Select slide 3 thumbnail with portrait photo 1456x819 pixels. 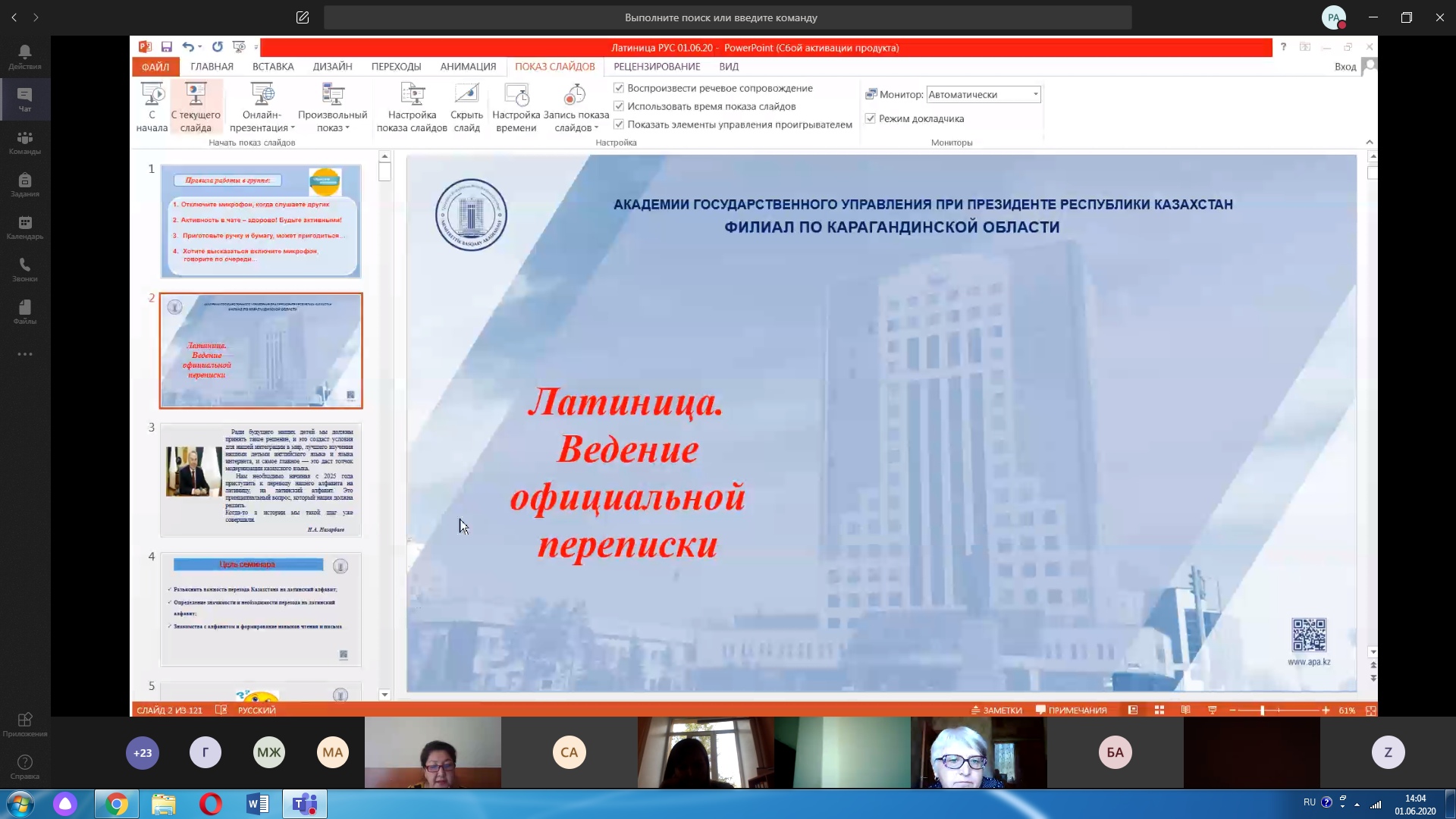[260, 479]
